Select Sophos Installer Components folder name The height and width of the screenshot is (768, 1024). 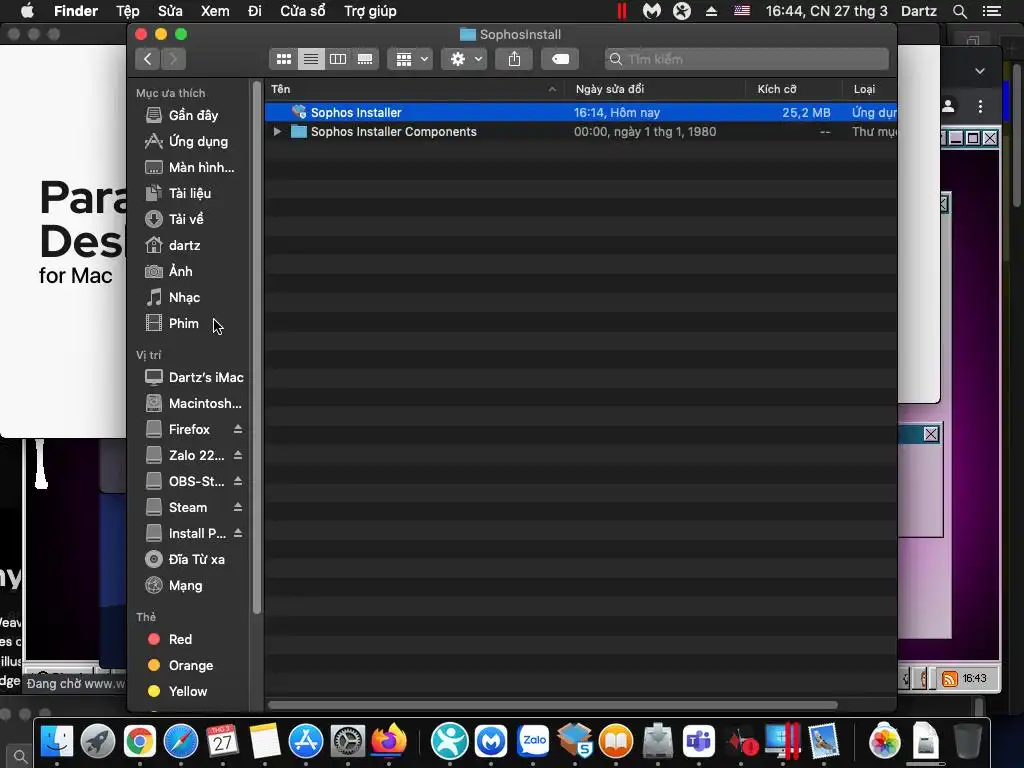point(393,132)
